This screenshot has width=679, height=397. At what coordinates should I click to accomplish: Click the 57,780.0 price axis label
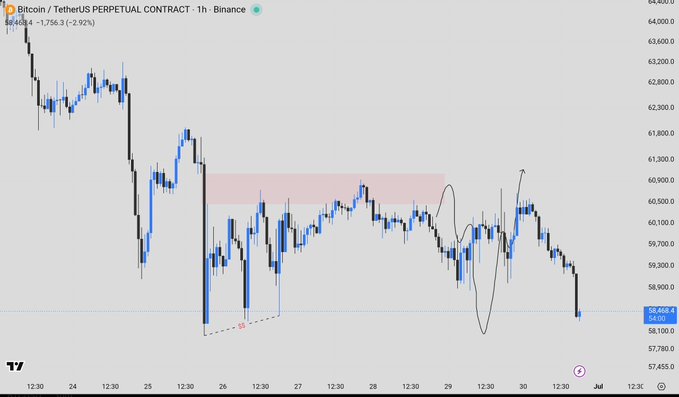[661, 349]
